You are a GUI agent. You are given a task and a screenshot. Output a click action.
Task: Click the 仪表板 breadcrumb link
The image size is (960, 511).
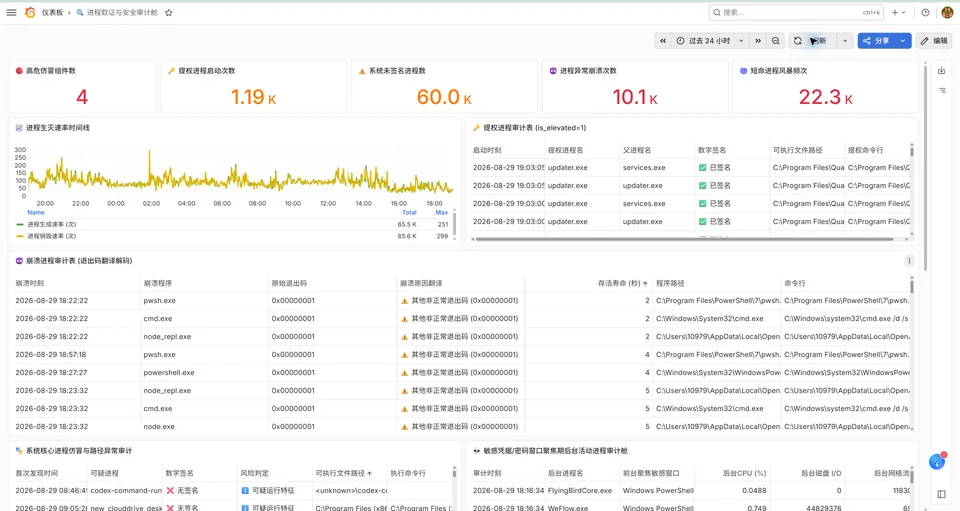coord(52,12)
